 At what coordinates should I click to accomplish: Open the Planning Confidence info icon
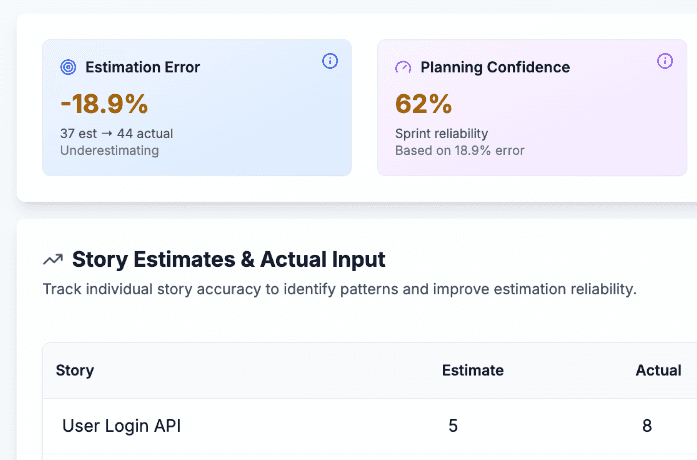[665, 61]
